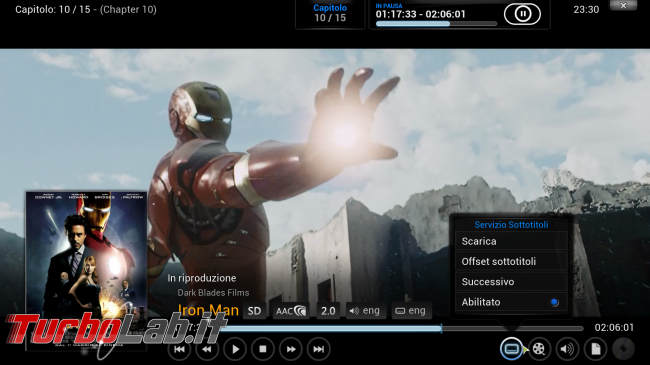Image resolution: width=650 pixels, height=365 pixels.
Task: Close the OSD with X button
Action: 623,5
